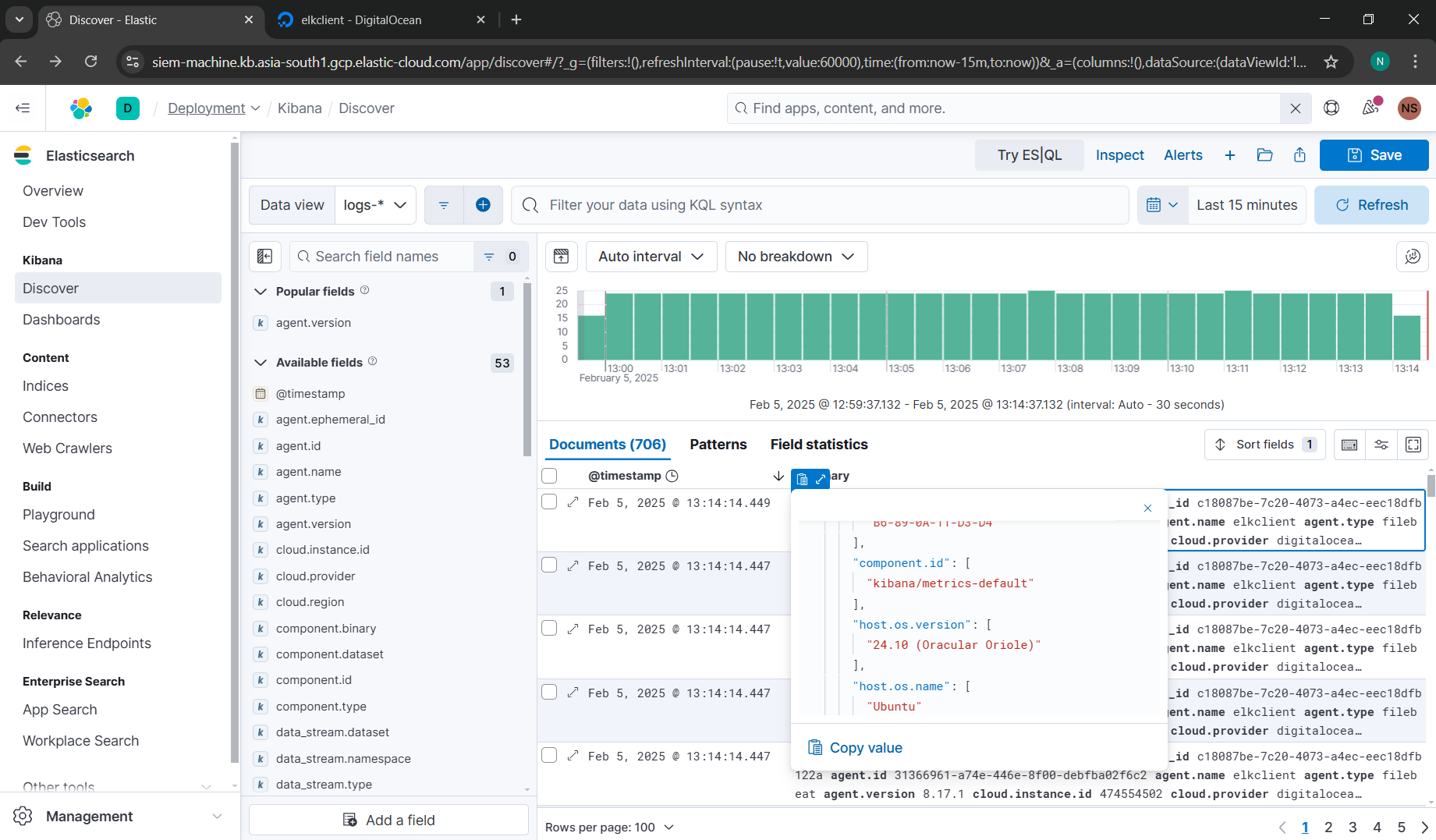Switch to the Patterns tab
1436x840 pixels.
(x=718, y=445)
